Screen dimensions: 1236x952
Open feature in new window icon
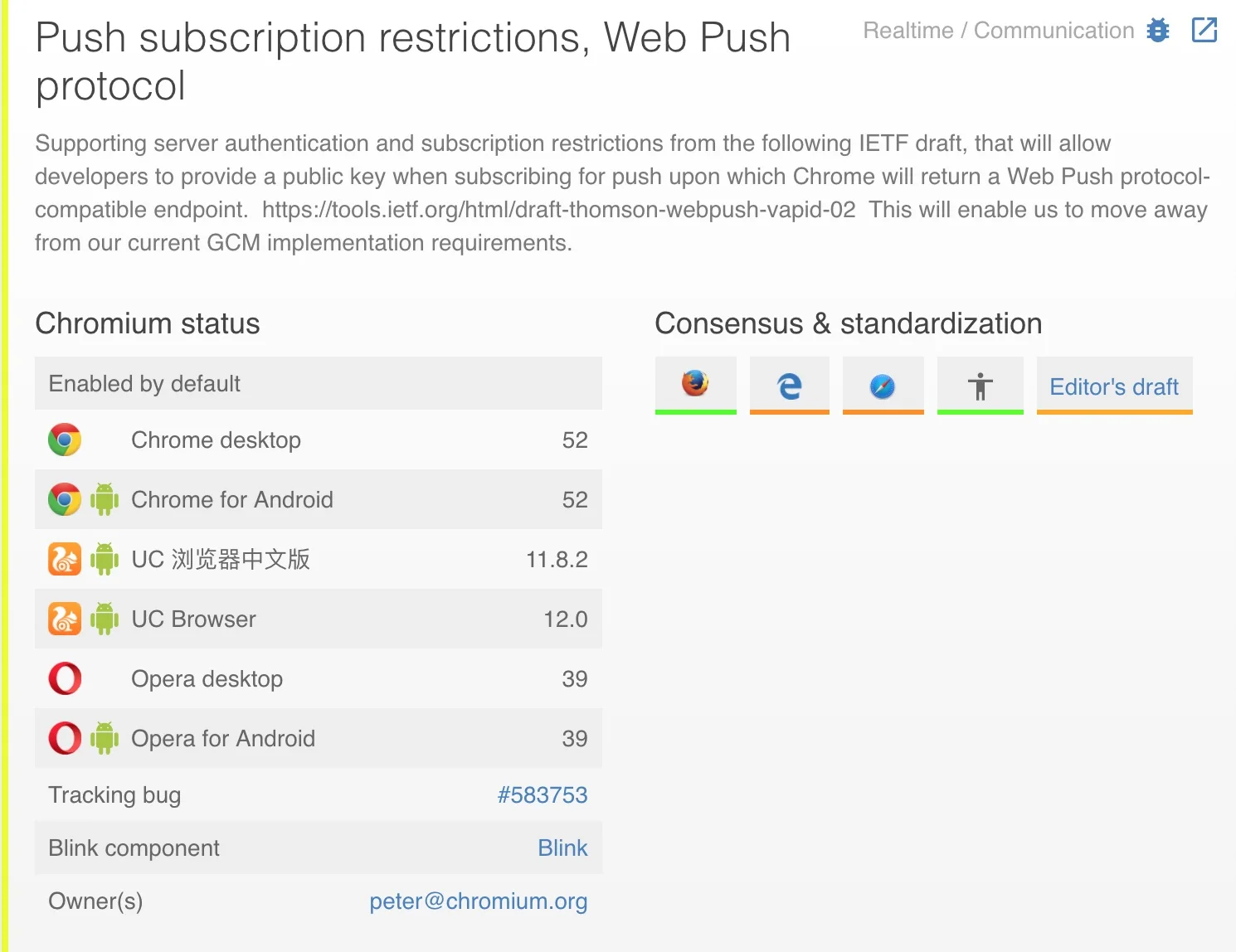(1204, 31)
